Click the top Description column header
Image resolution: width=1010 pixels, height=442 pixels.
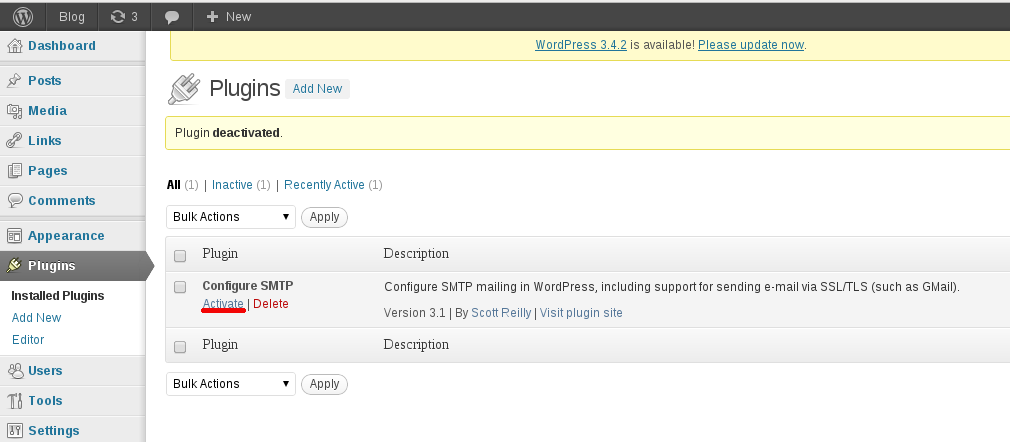(416, 253)
